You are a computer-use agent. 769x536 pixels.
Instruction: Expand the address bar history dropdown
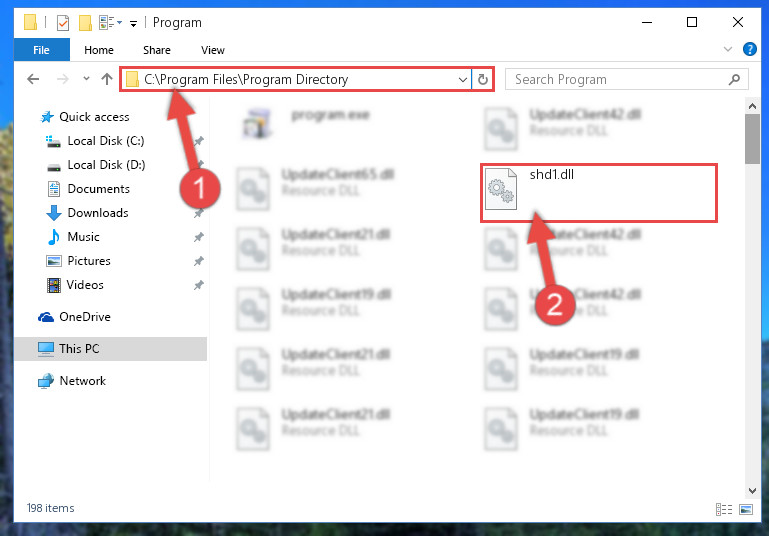coord(462,79)
